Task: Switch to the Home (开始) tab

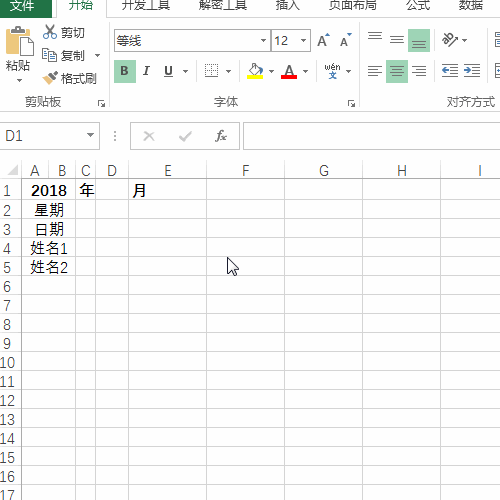Action: point(81,5)
